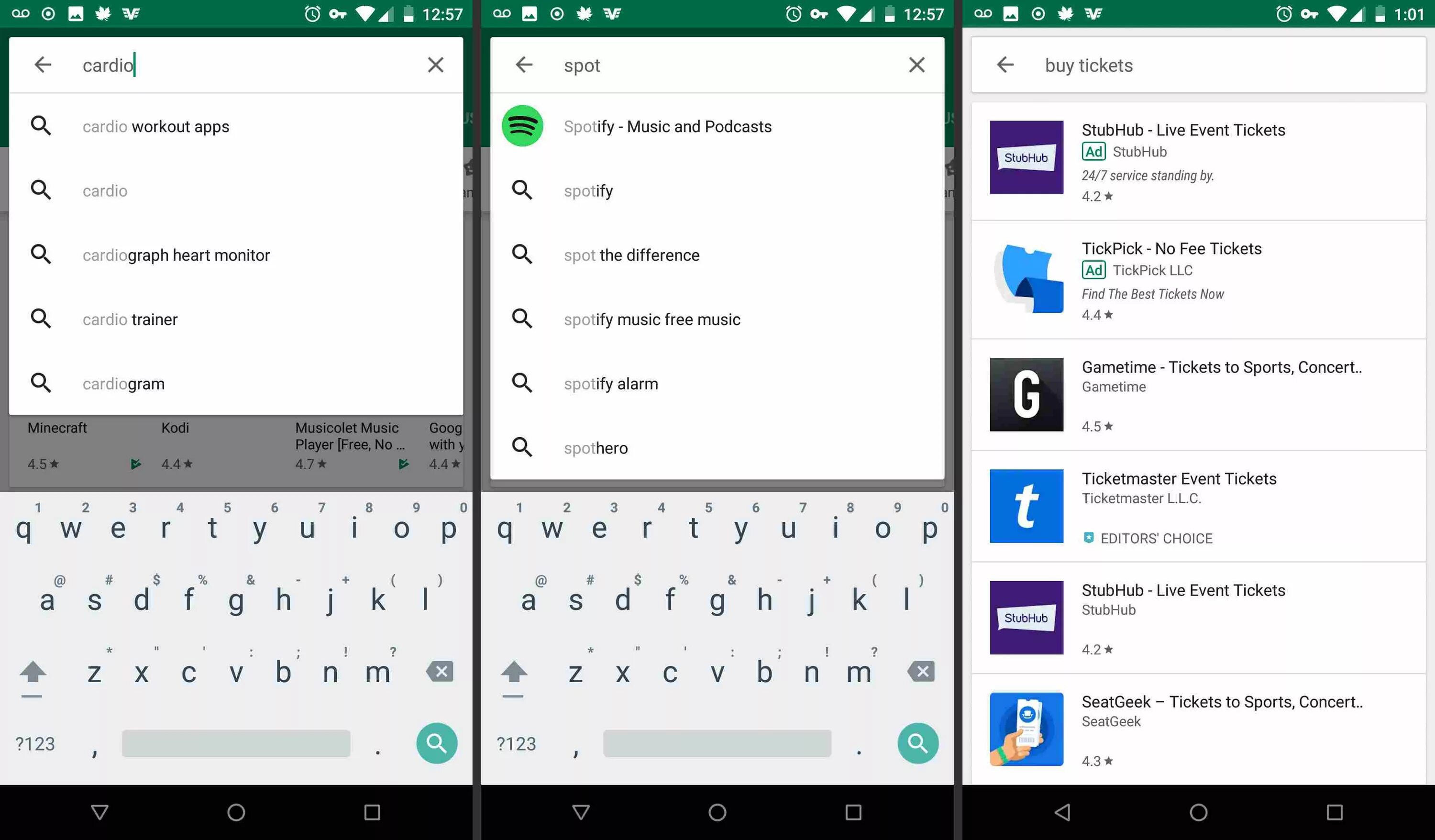Tap the SeatGeek app icon
This screenshot has width=1435, height=840.
click(x=1026, y=729)
